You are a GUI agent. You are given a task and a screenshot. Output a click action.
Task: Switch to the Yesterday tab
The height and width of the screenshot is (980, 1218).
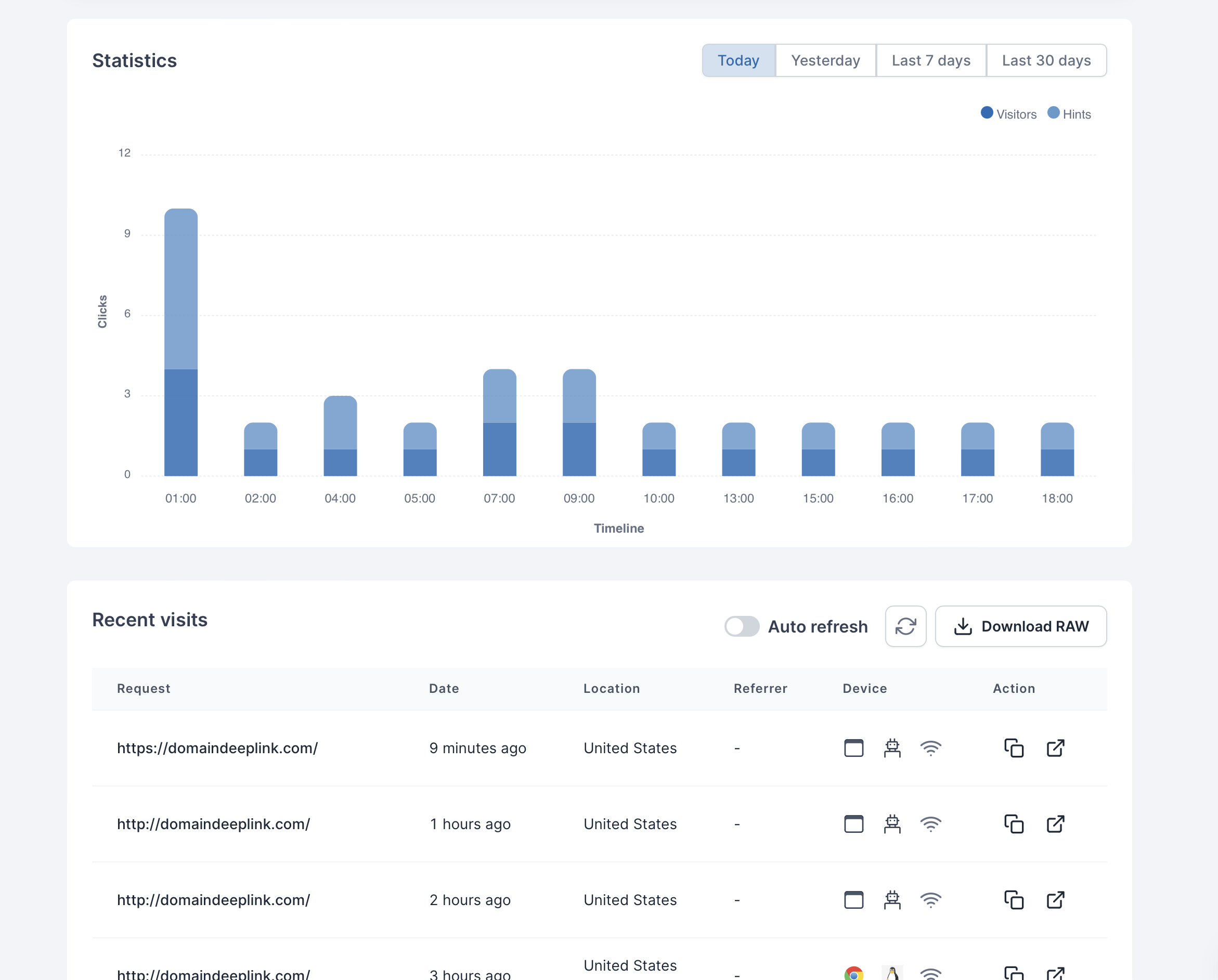coord(825,60)
